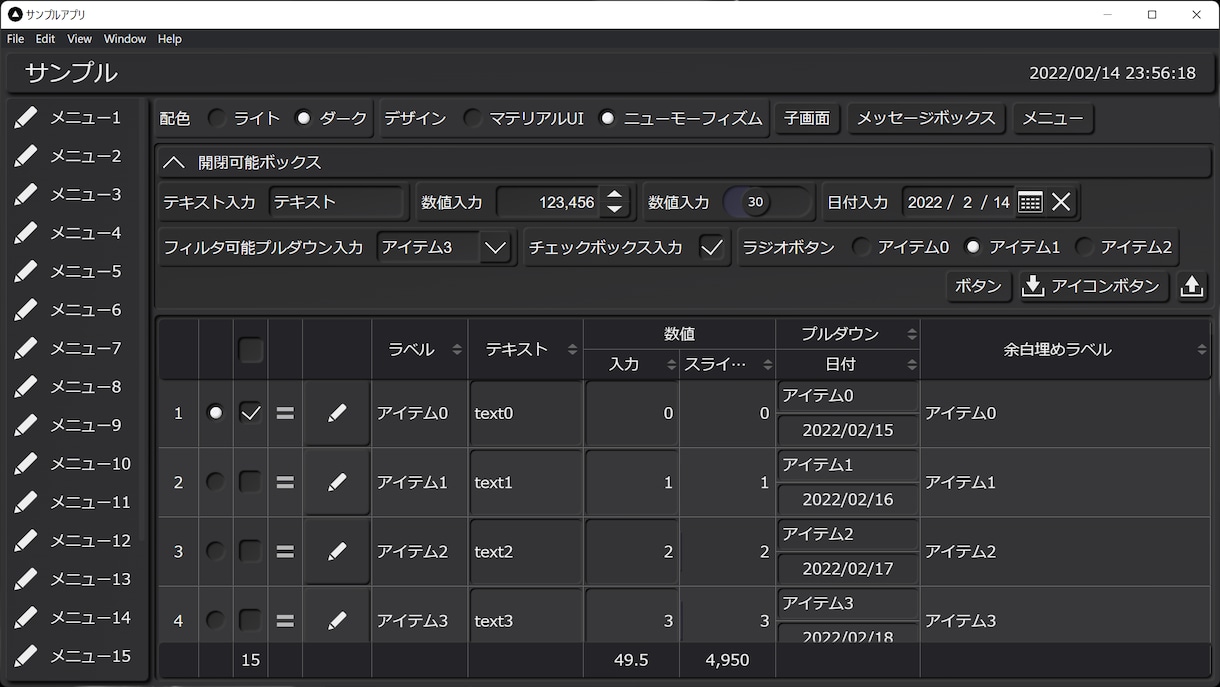The height and width of the screenshot is (687, 1220).
Task: Edit row 2 with its pencil button
Action: pyautogui.click(x=337, y=482)
